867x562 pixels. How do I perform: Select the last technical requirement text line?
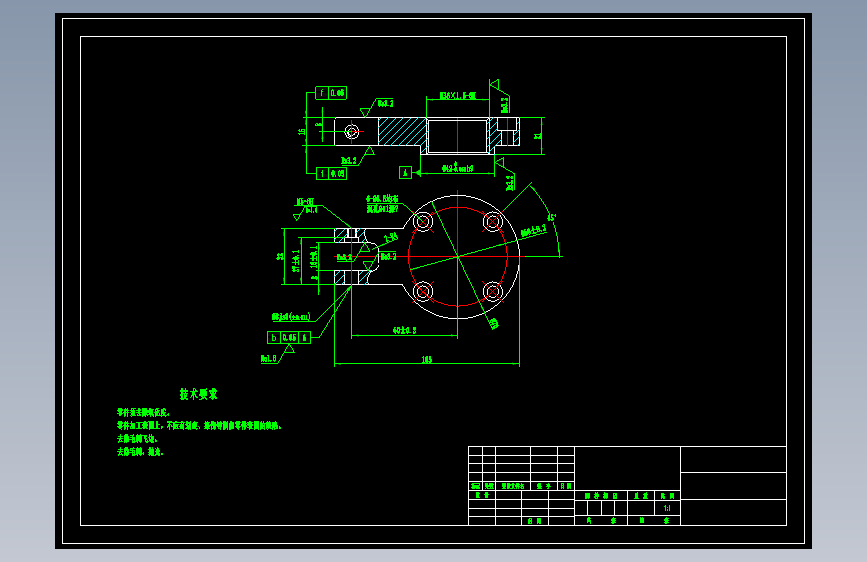[x=140, y=452]
